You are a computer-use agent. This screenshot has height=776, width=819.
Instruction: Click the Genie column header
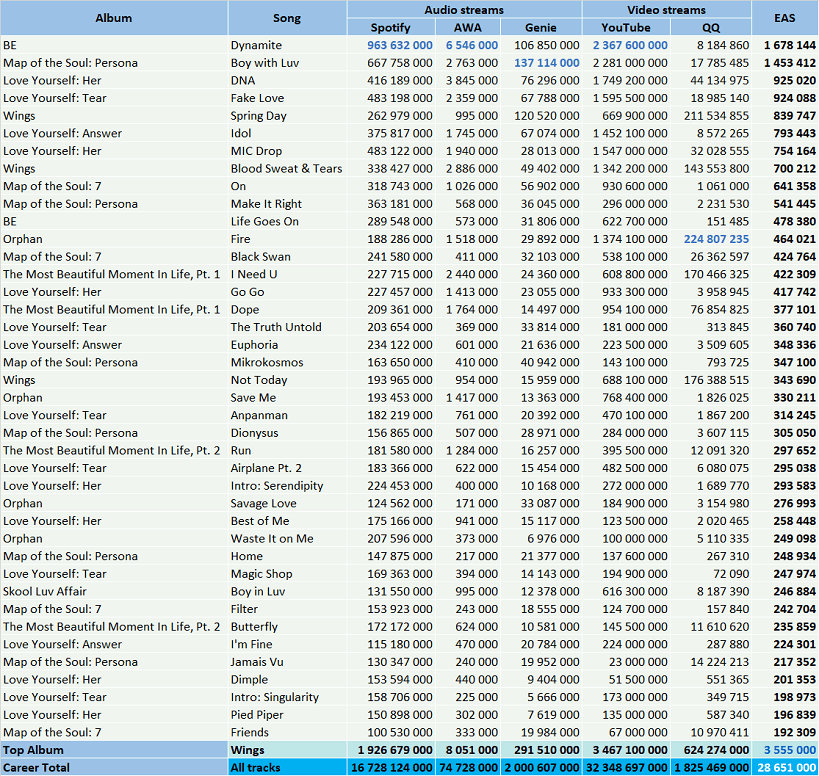point(541,27)
